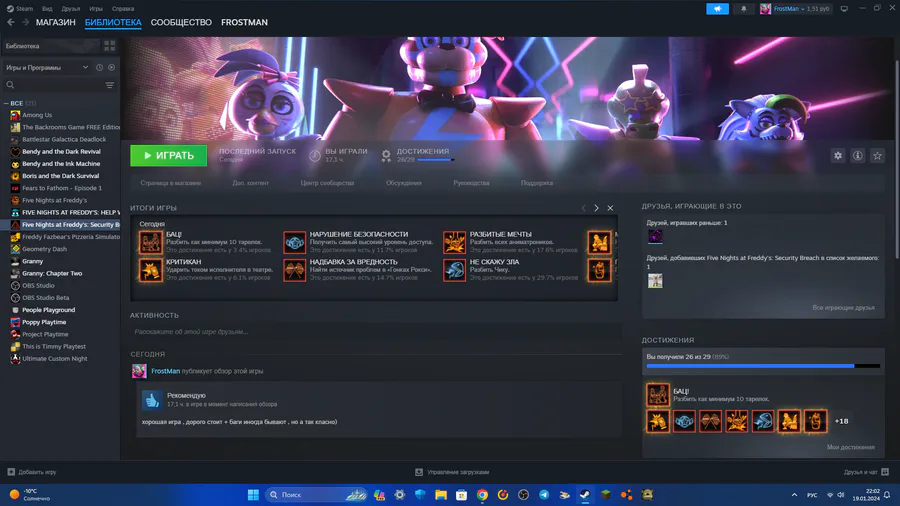
Task: Open advanced filters icon next to search
Action: [110, 85]
